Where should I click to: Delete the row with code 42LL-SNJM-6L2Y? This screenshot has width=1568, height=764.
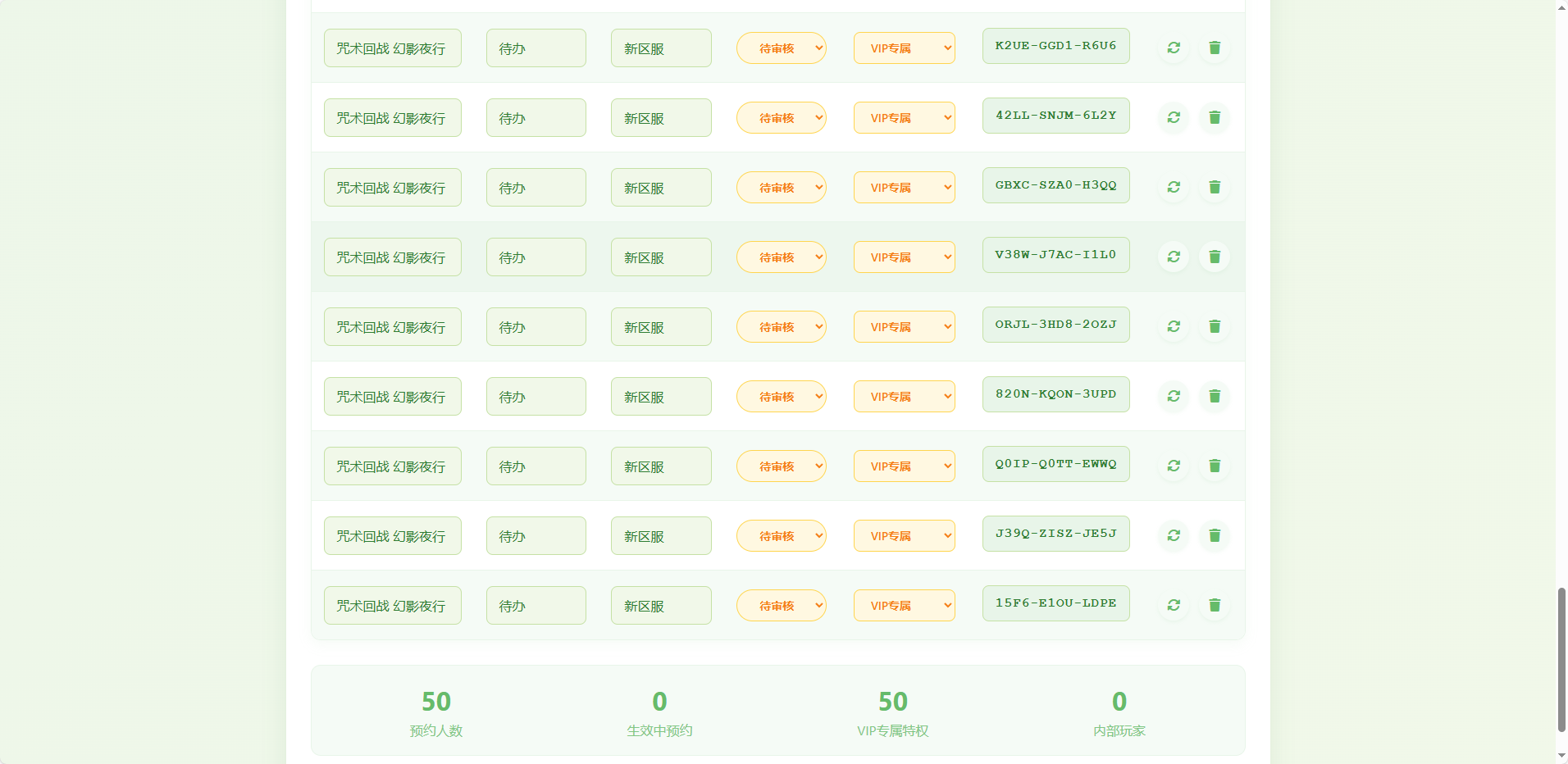coord(1215,117)
